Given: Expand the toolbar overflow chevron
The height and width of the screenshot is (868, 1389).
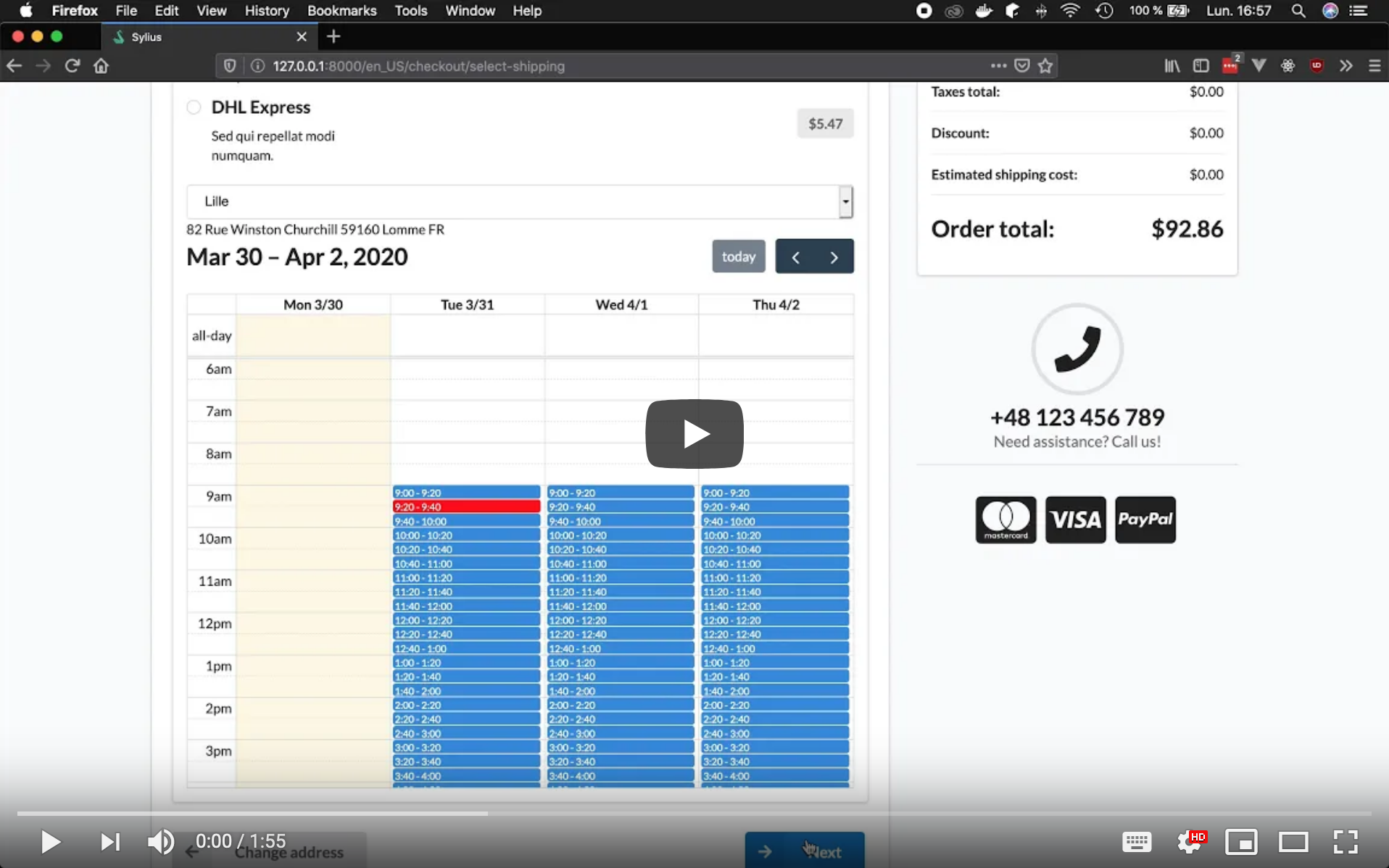Looking at the screenshot, I should pyautogui.click(x=1346, y=65).
